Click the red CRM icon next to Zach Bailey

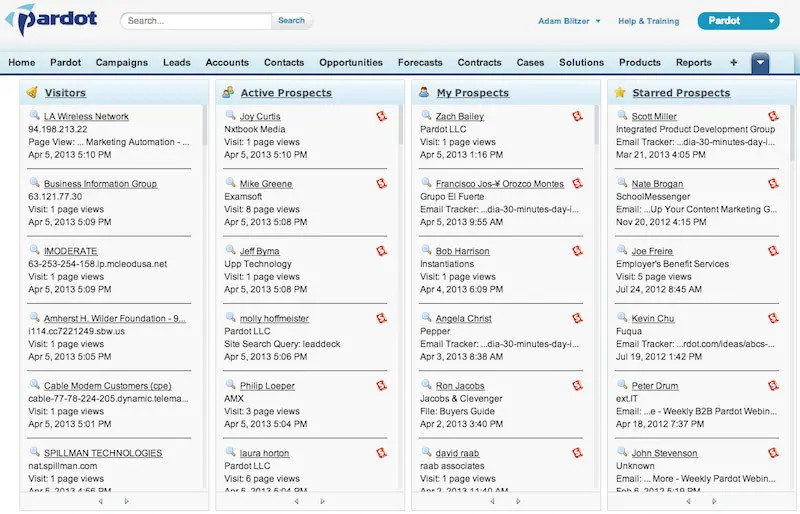tap(577, 117)
